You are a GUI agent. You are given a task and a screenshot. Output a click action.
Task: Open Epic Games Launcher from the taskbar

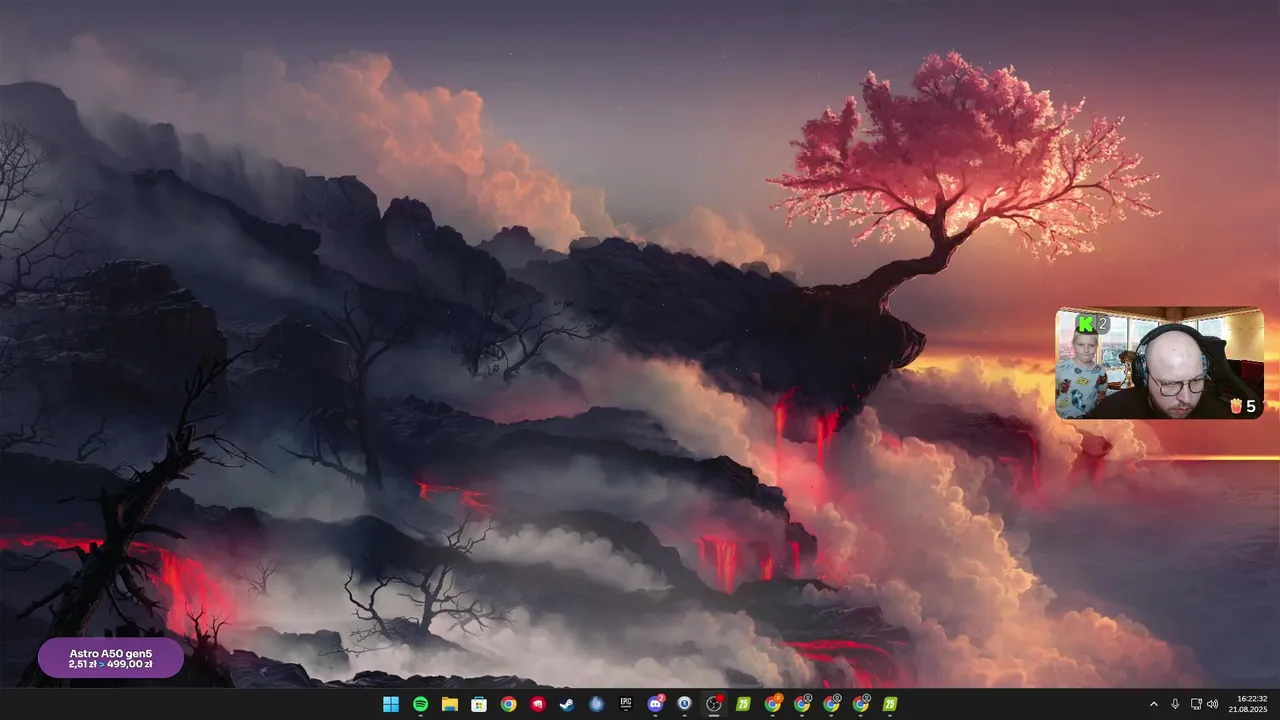(626, 704)
